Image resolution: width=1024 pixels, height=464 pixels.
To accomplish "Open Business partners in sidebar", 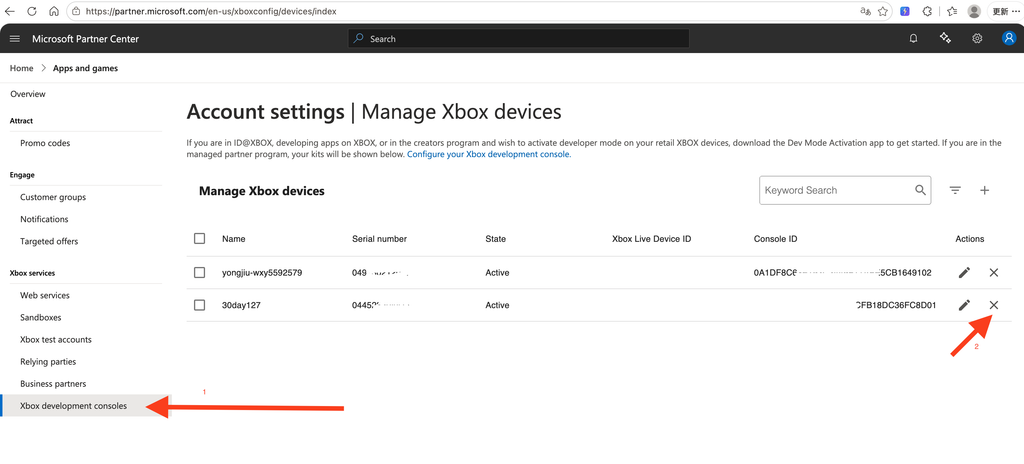I will click(53, 384).
